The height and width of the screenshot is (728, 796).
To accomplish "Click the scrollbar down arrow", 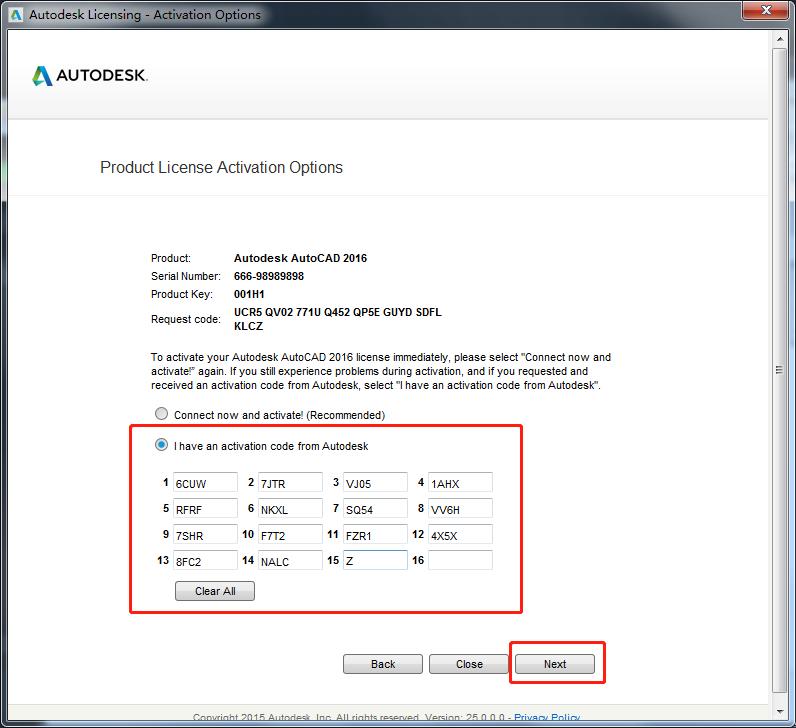I will (x=781, y=709).
